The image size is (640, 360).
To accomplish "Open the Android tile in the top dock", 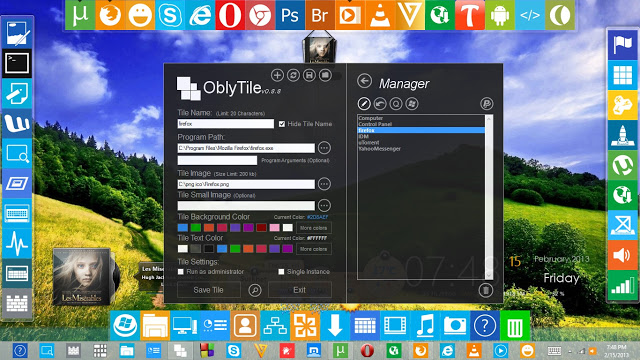I will pos(500,15).
